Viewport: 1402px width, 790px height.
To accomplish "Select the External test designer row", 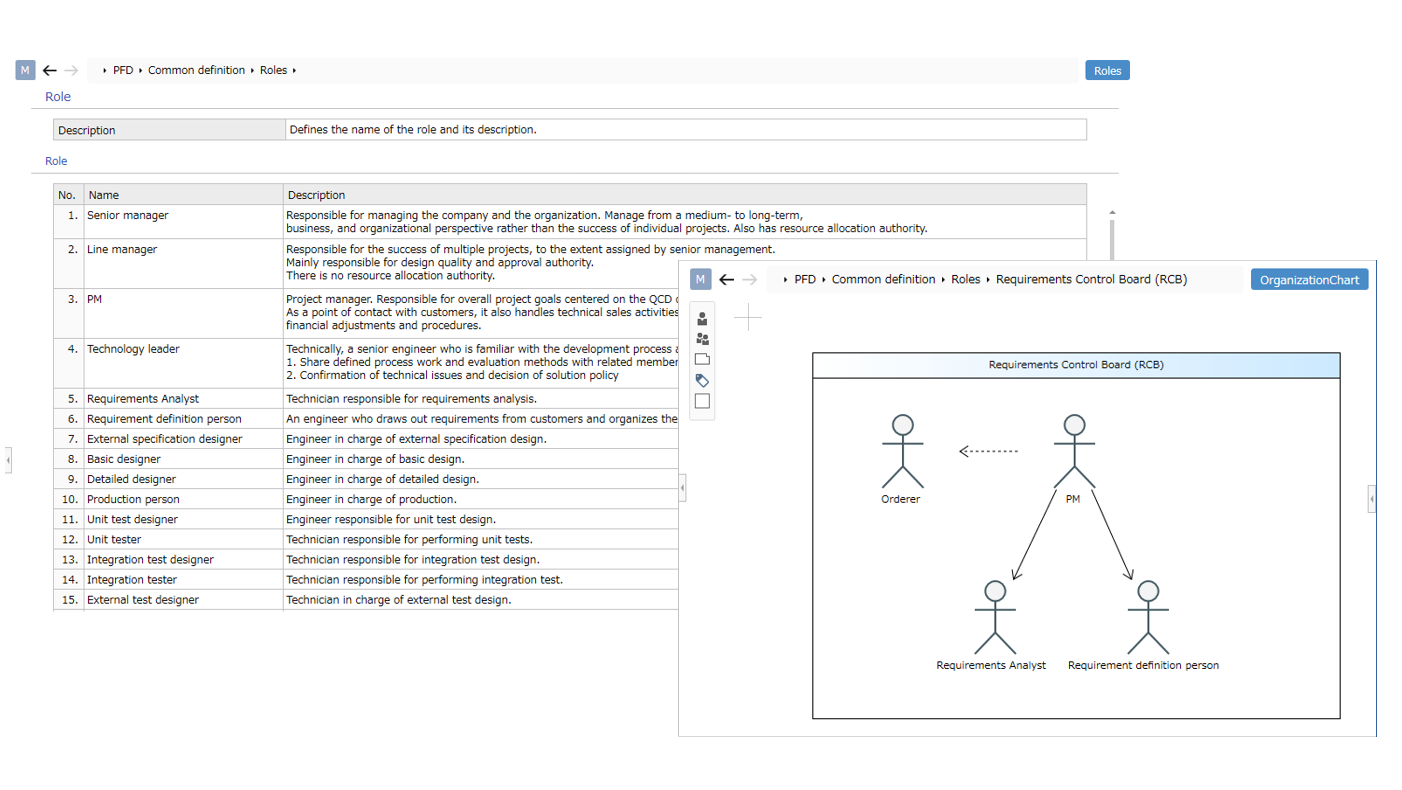I will click(143, 599).
